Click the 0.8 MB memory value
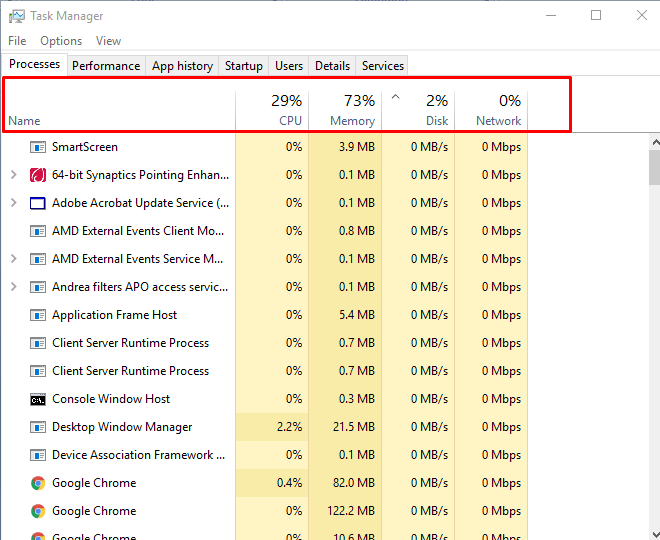 [x=357, y=231]
